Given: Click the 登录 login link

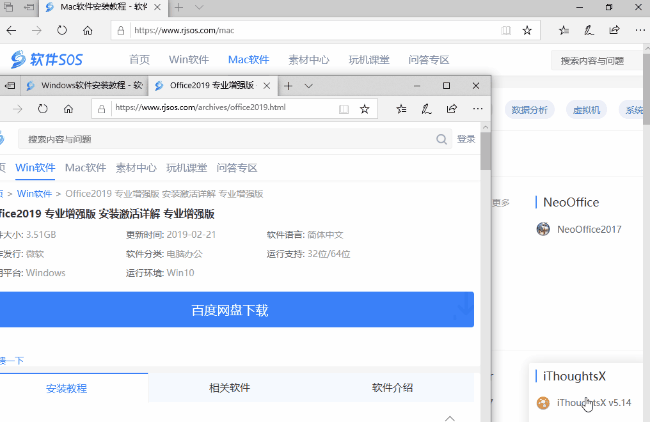Looking at the screenshot, I should click(x=466, y=139).
